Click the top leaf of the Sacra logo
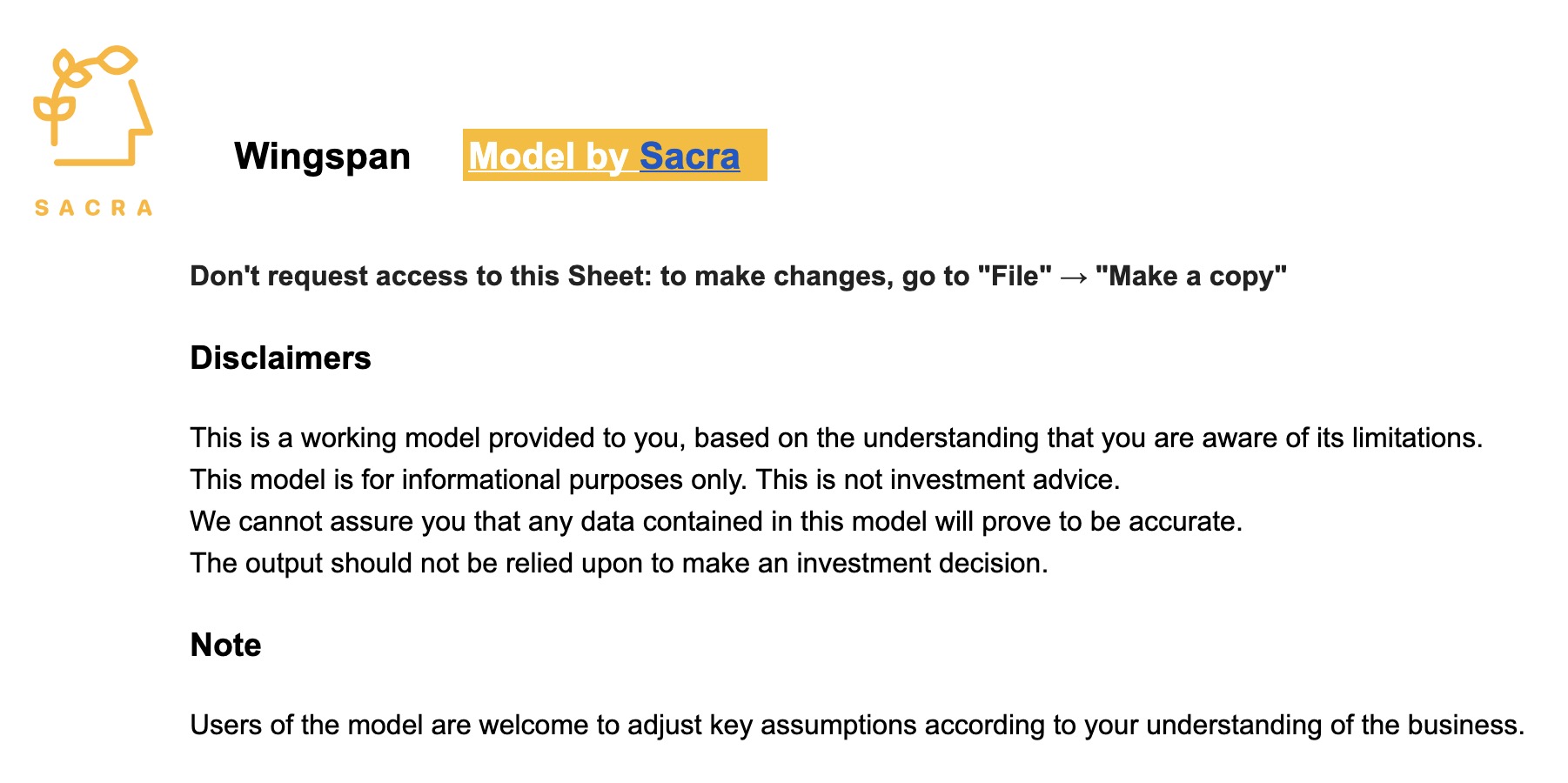Screen dimensions: 1568x783 [x=117, y=60]
